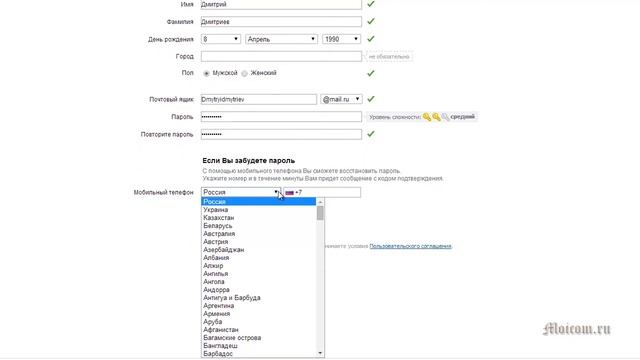Click the Имя field containing Дмитрий

click(x=281, y=4)
